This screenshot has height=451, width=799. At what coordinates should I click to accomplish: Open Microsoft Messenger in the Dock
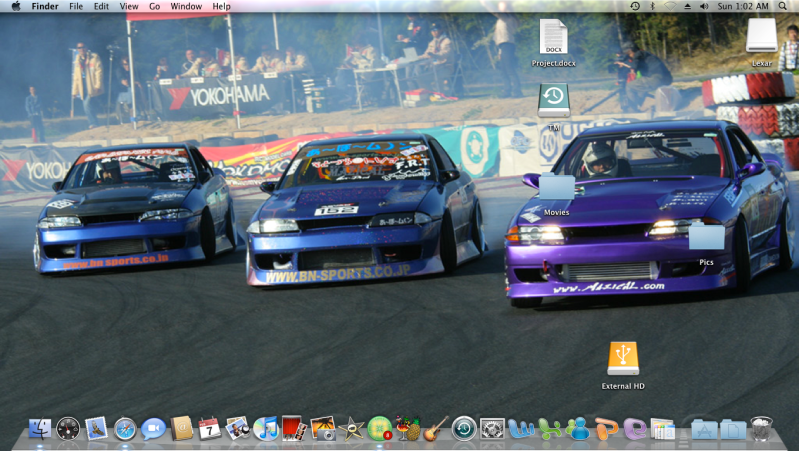(578, 429)
